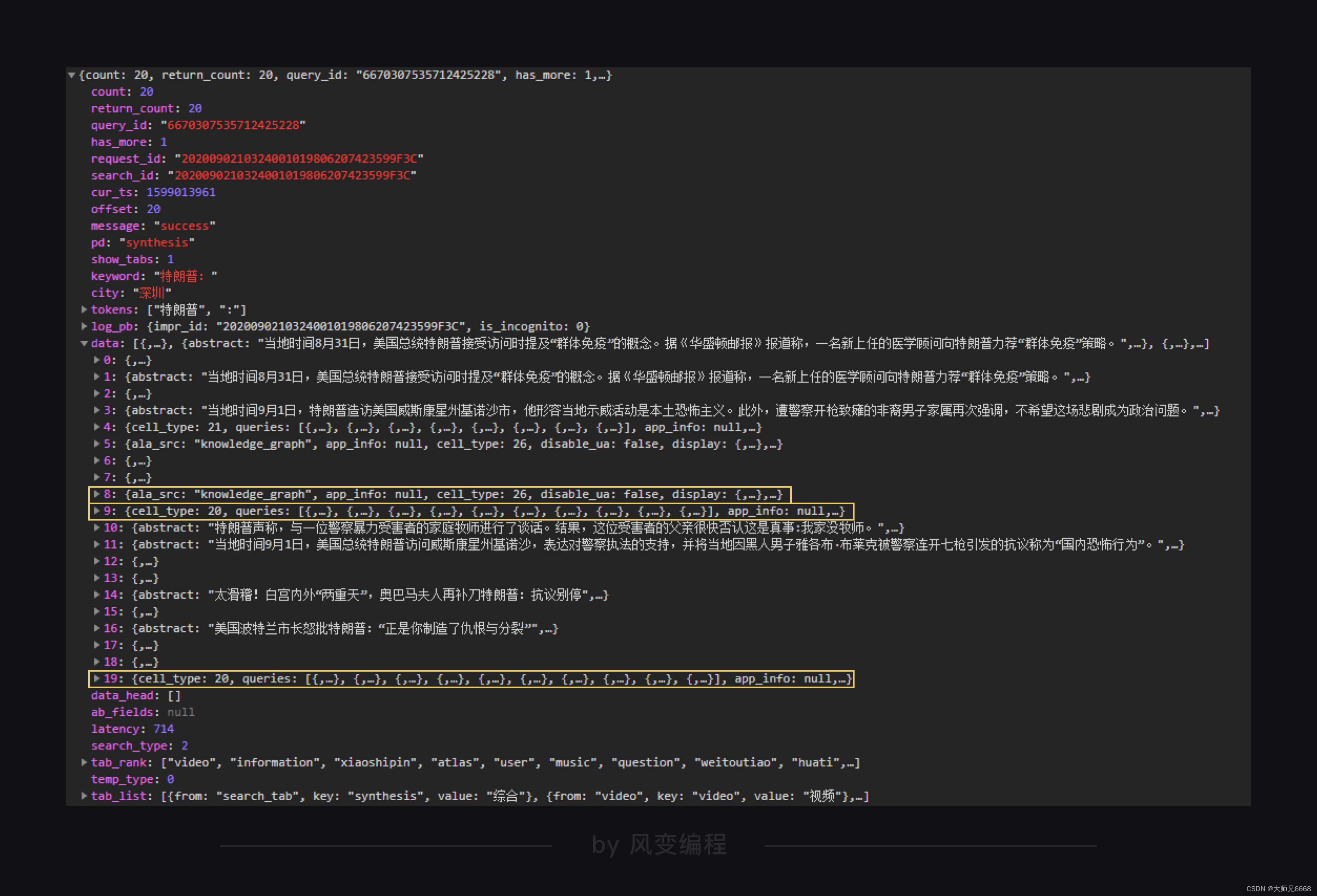Select the search_type: 2 property
The image size is (1317, 896).
(139, 746)
